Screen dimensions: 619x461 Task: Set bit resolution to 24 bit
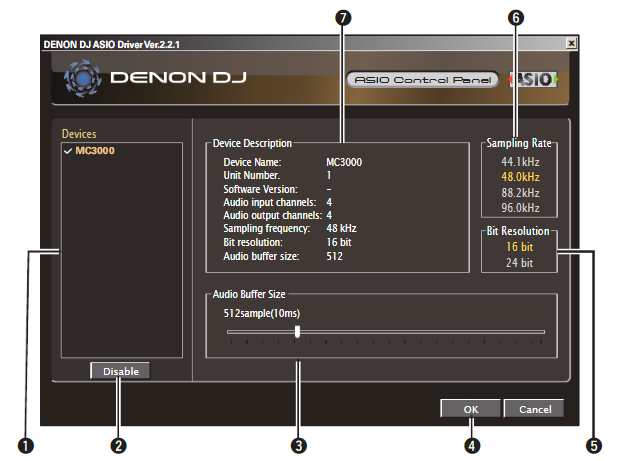click(x=520, y=262)
